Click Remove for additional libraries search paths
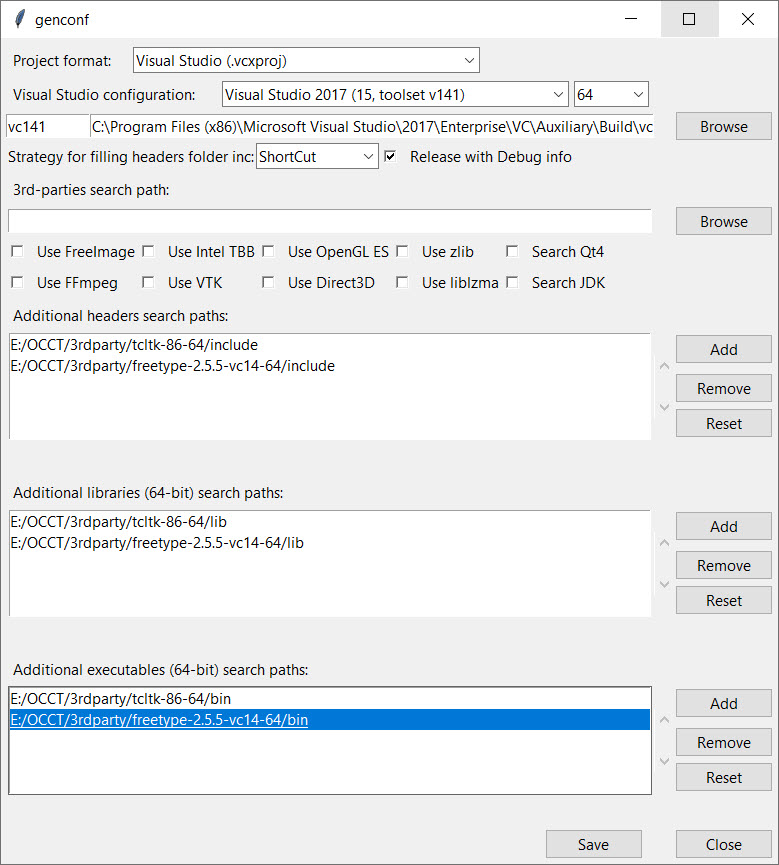Viewport: 779px width, 865px height. click(x=723, y=565)
